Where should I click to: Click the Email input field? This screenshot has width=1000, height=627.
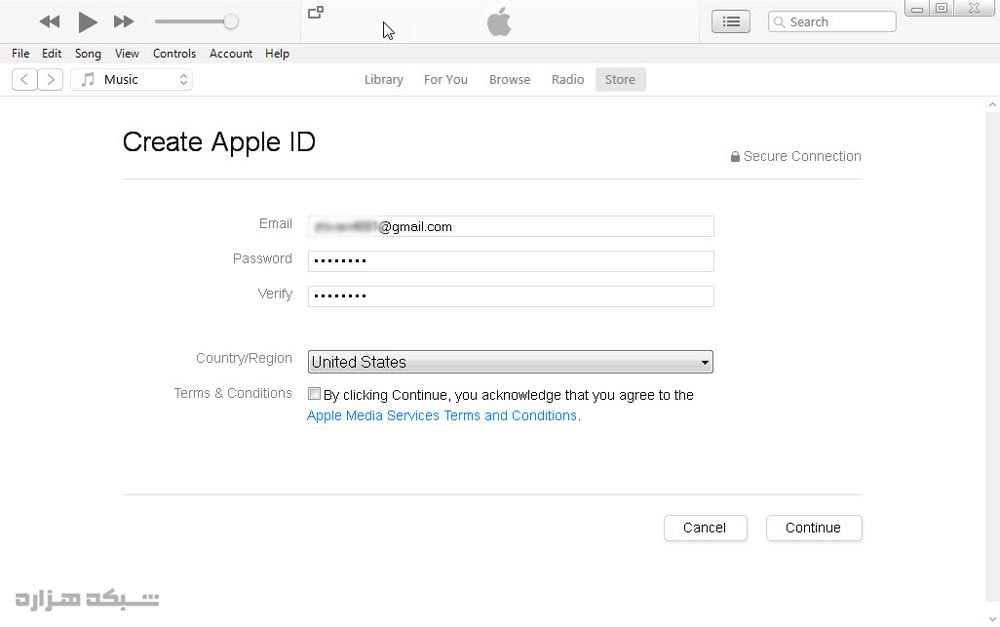511,226
